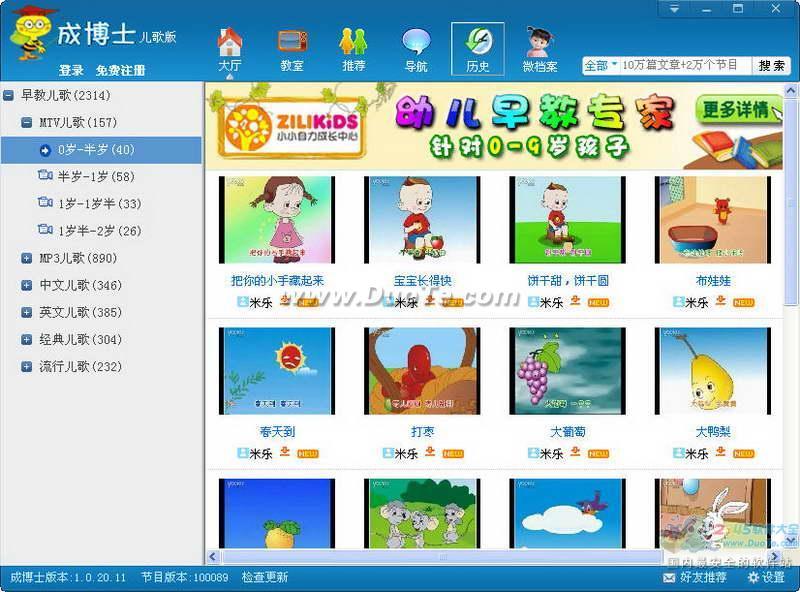
Task: Click the 好友推荐 envelope icon
Action: pos(669,578)
